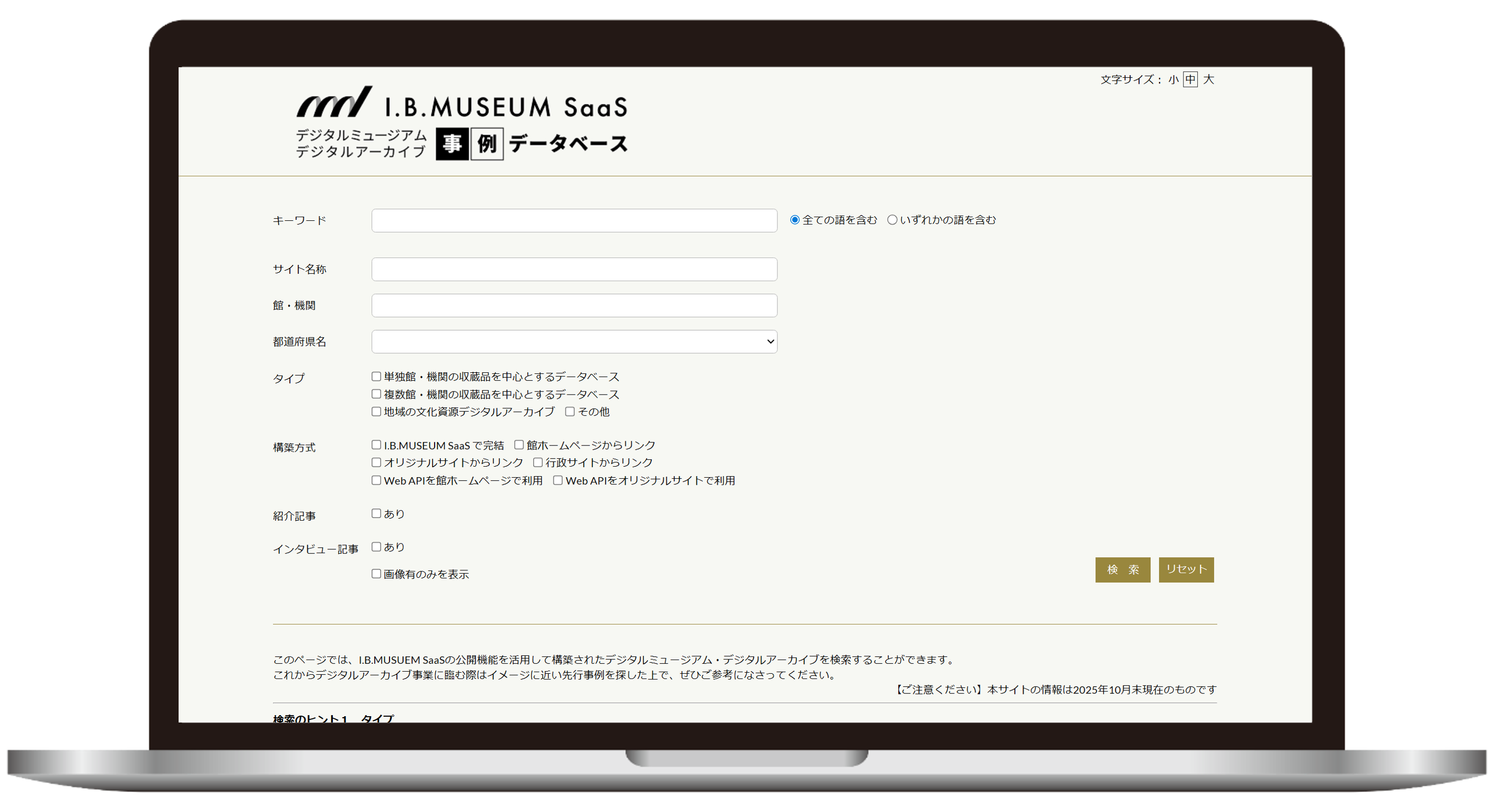Set font size to 大 (large)
The image size is (1494, 812).
click(1208, 79)
